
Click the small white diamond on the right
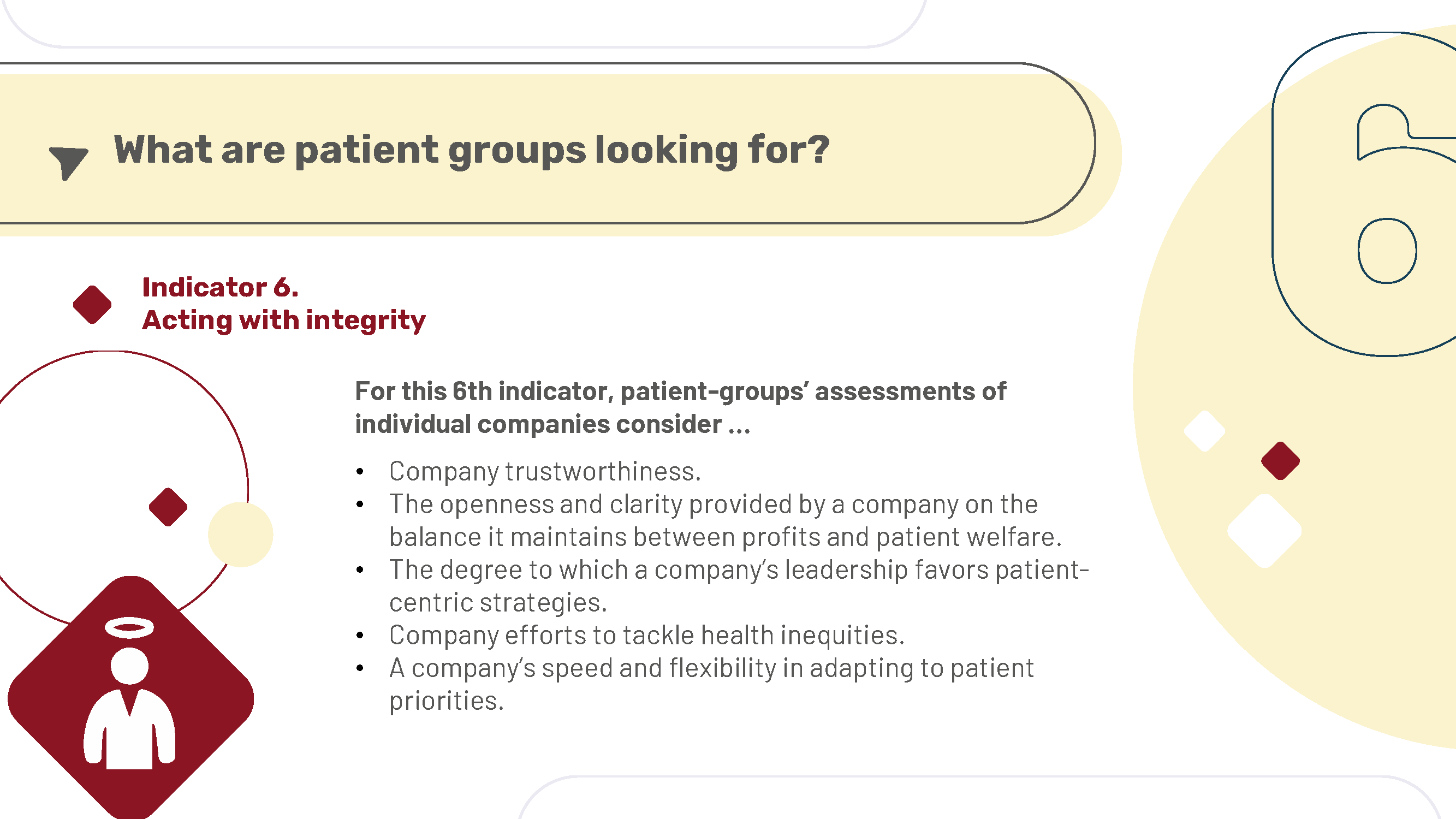[1204, 431]
